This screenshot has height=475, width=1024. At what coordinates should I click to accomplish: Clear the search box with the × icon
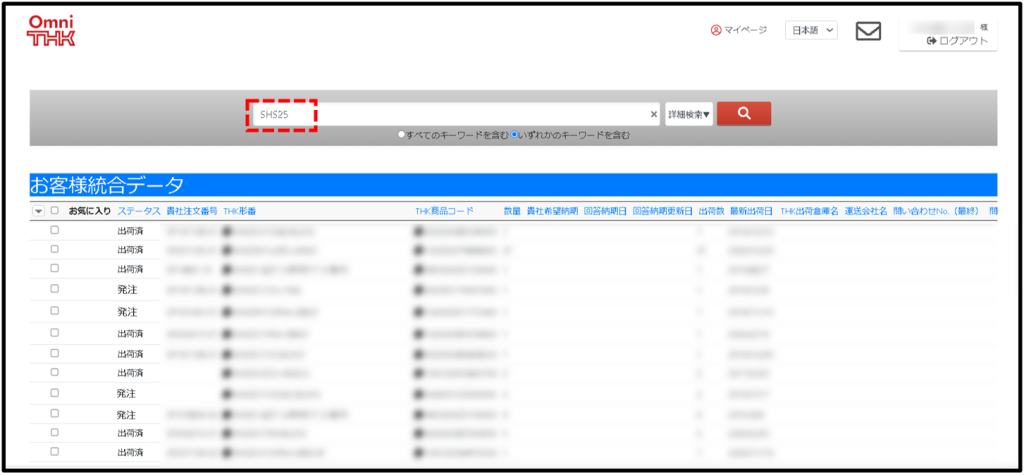click(654, 114)
